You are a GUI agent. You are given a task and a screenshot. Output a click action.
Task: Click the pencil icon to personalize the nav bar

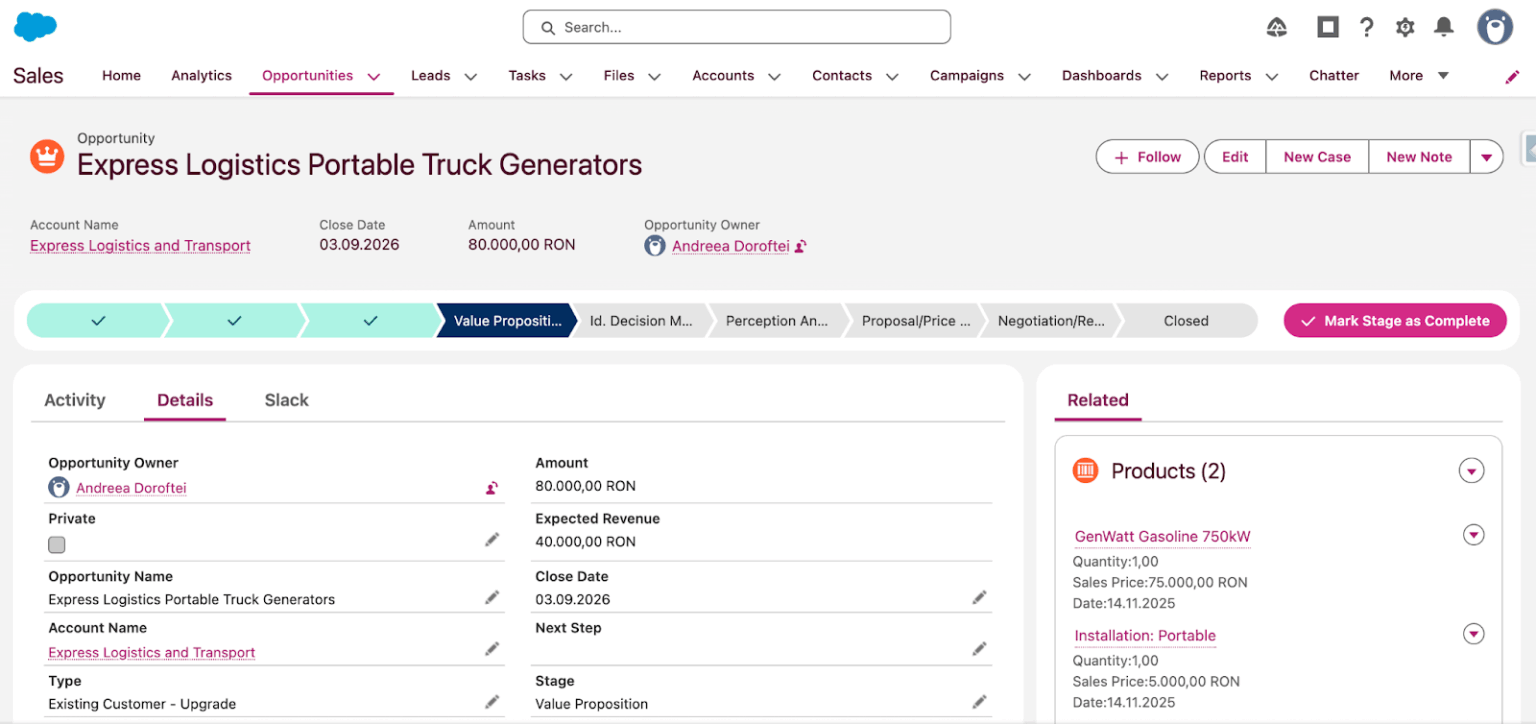(x=1512, y=76)
